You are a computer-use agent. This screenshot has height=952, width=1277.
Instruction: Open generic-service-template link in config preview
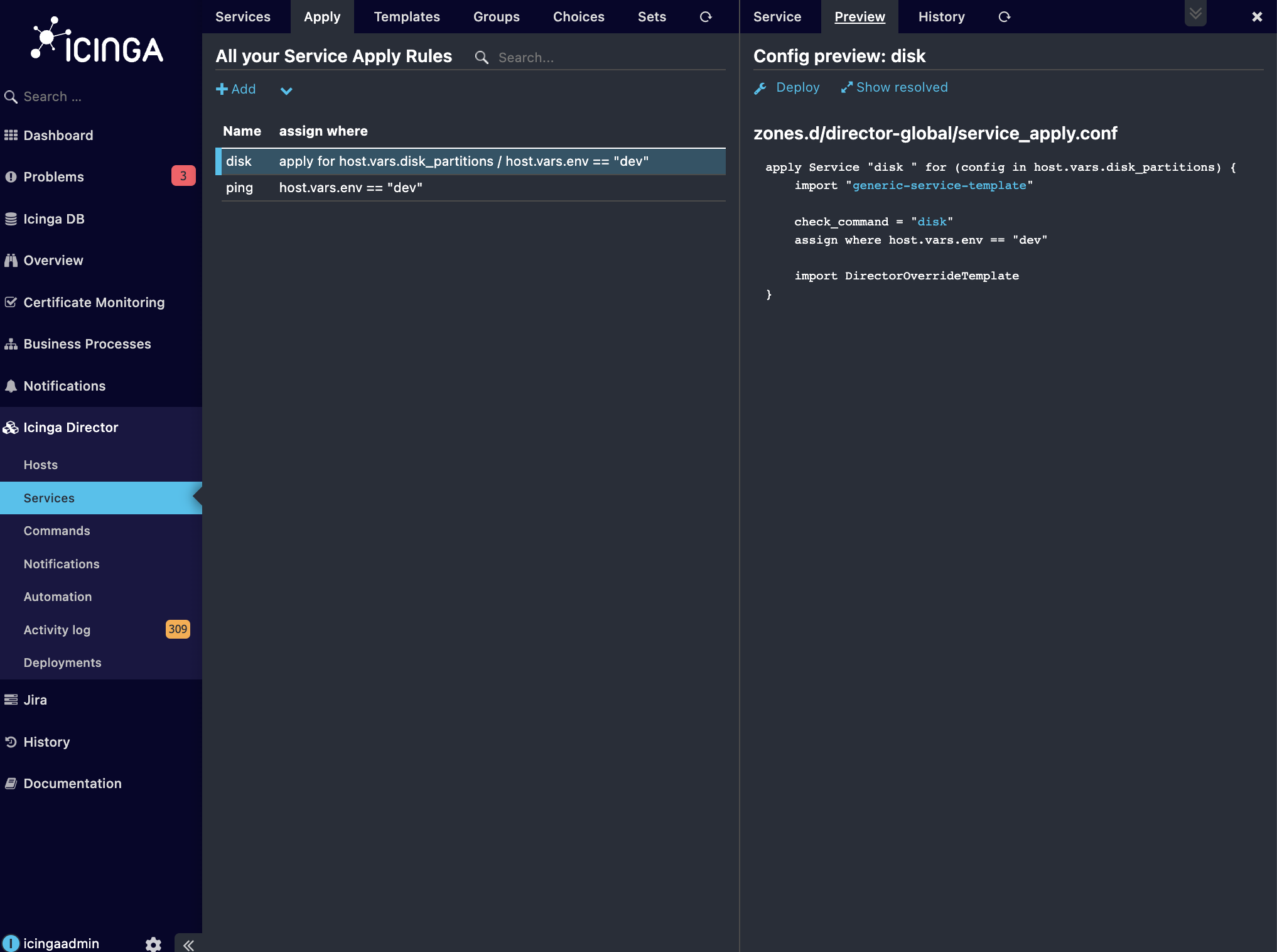point(939,185)
